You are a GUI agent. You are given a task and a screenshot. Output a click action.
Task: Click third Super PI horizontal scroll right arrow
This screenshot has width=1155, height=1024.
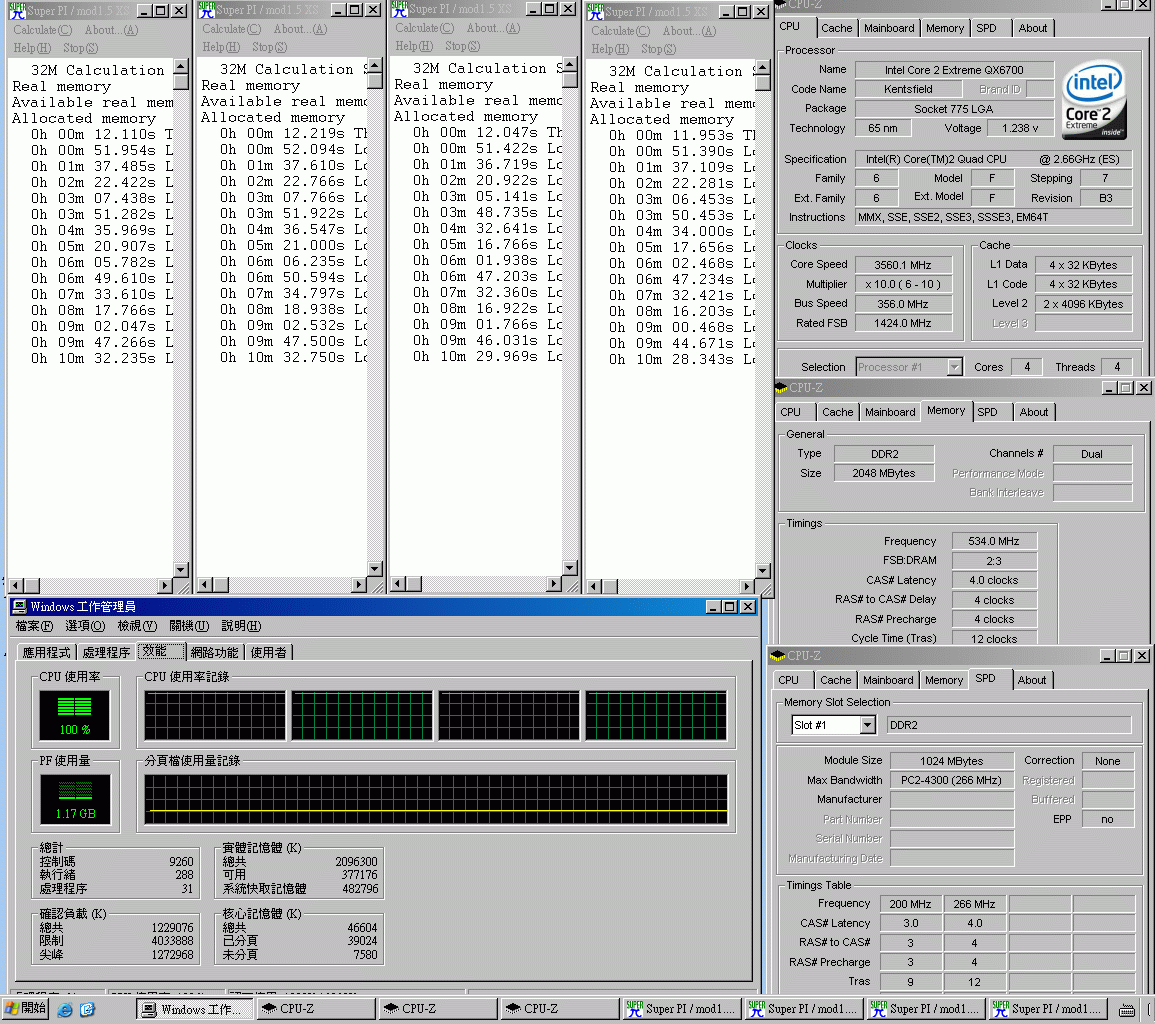555,583
